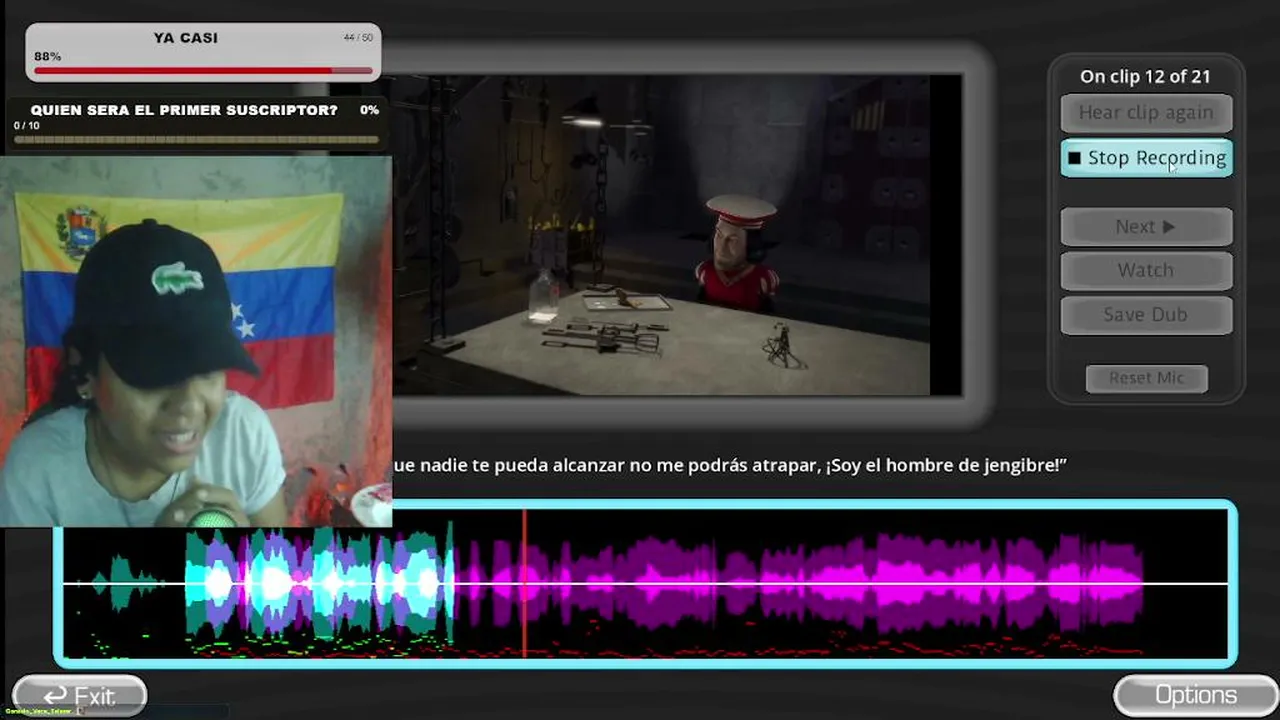
Task: Click the 'On clip 12 of 21' label
Action: (x=1145, y=76)
